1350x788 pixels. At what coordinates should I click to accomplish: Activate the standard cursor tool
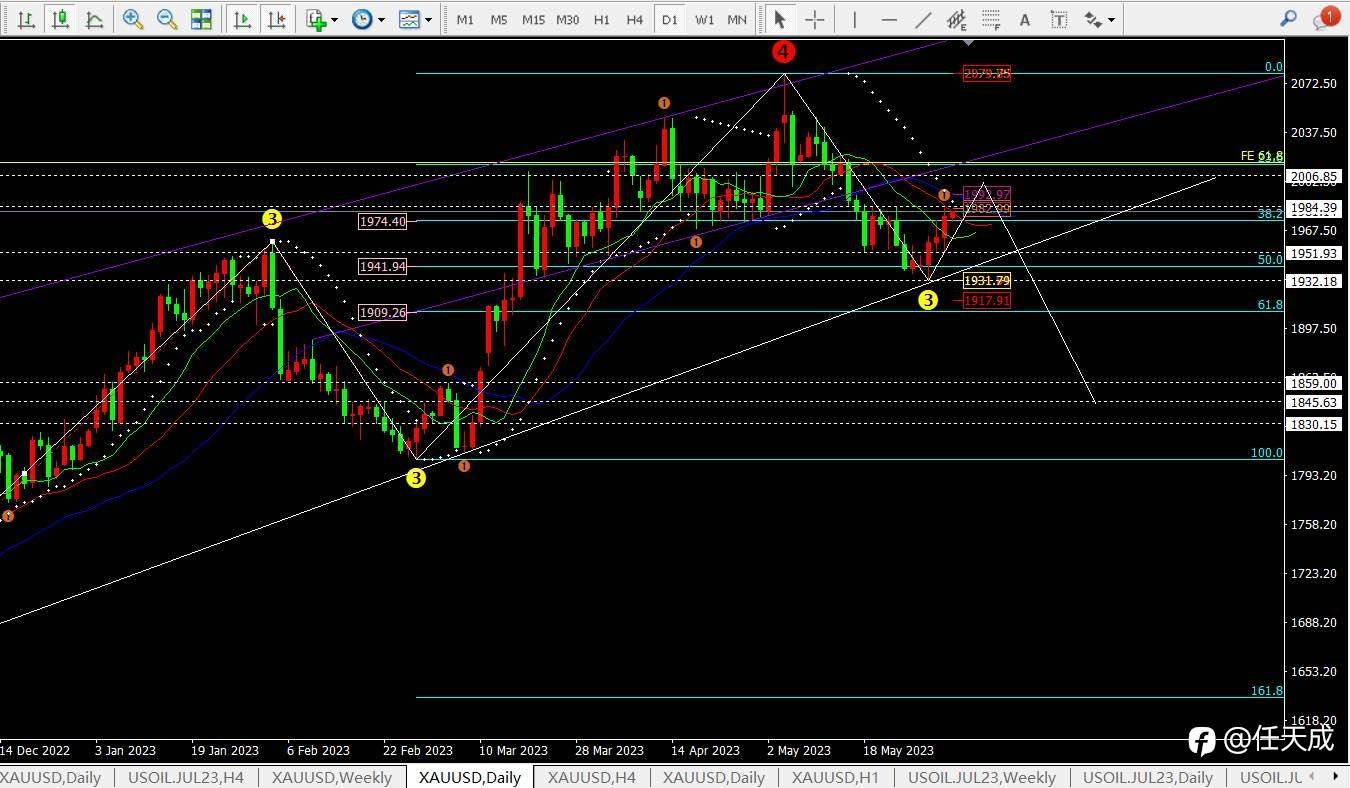pyautogui.click(x=780, y=19)
